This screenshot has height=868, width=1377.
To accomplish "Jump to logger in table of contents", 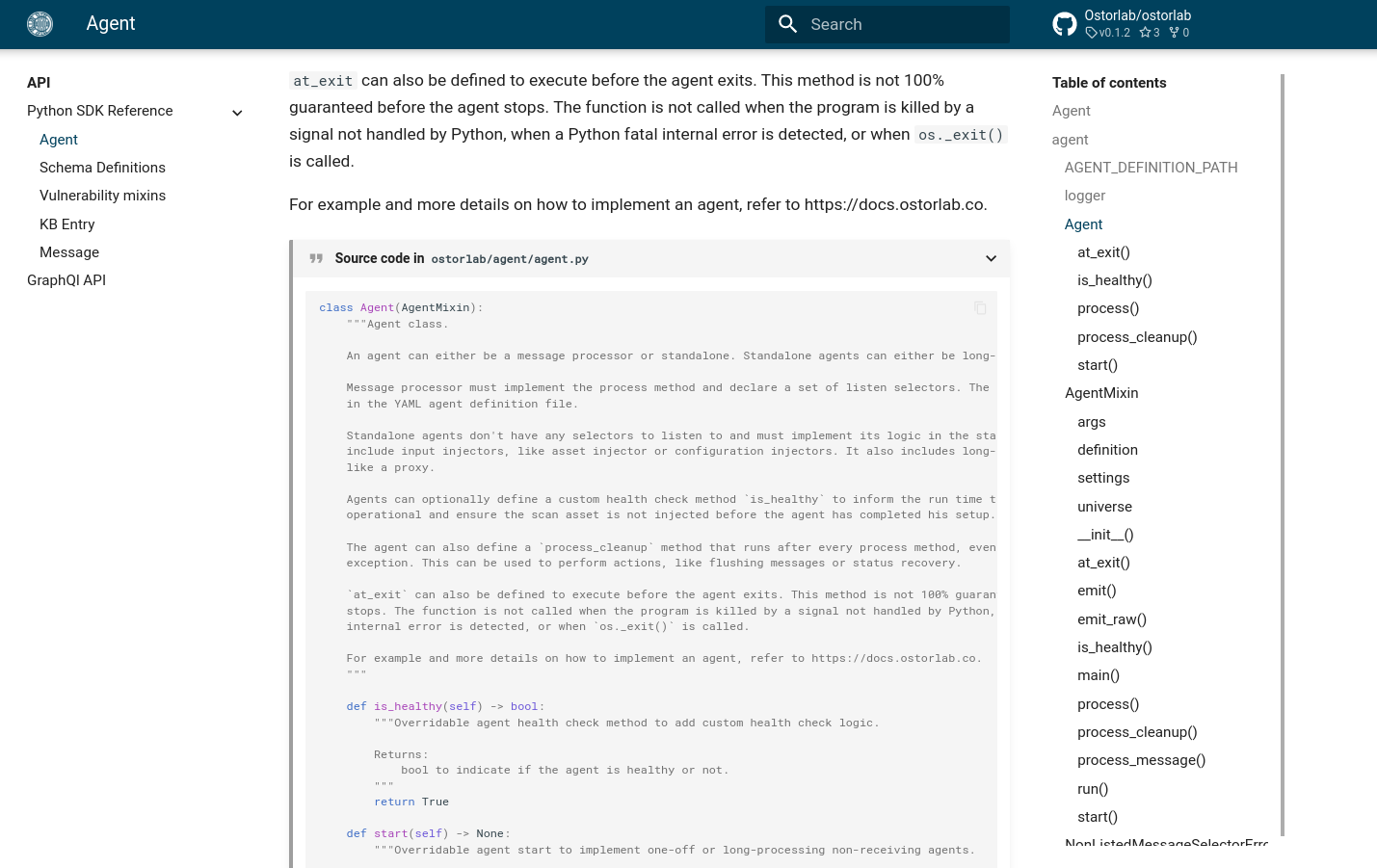I will point(1085,196).
